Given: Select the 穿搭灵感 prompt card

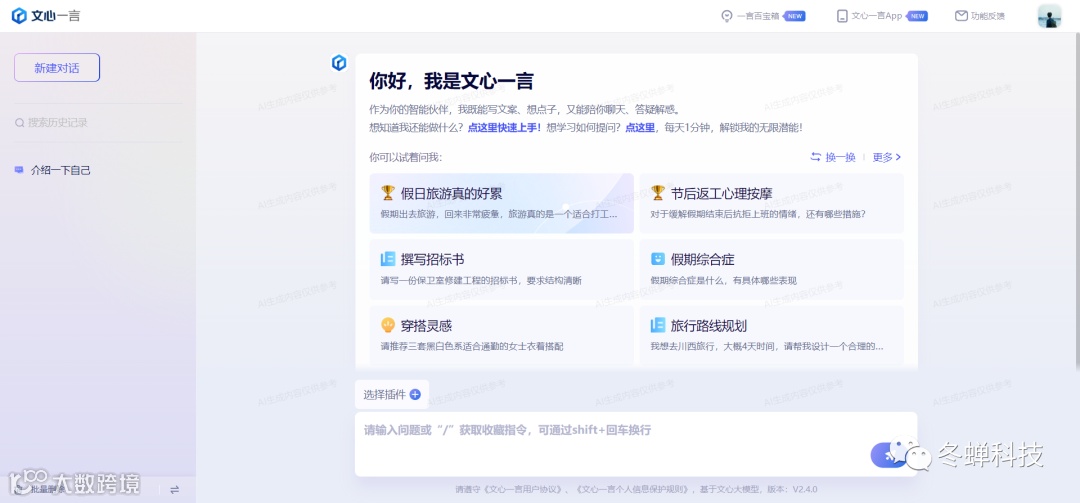Looking at the screenshot, I should (501, 336).
